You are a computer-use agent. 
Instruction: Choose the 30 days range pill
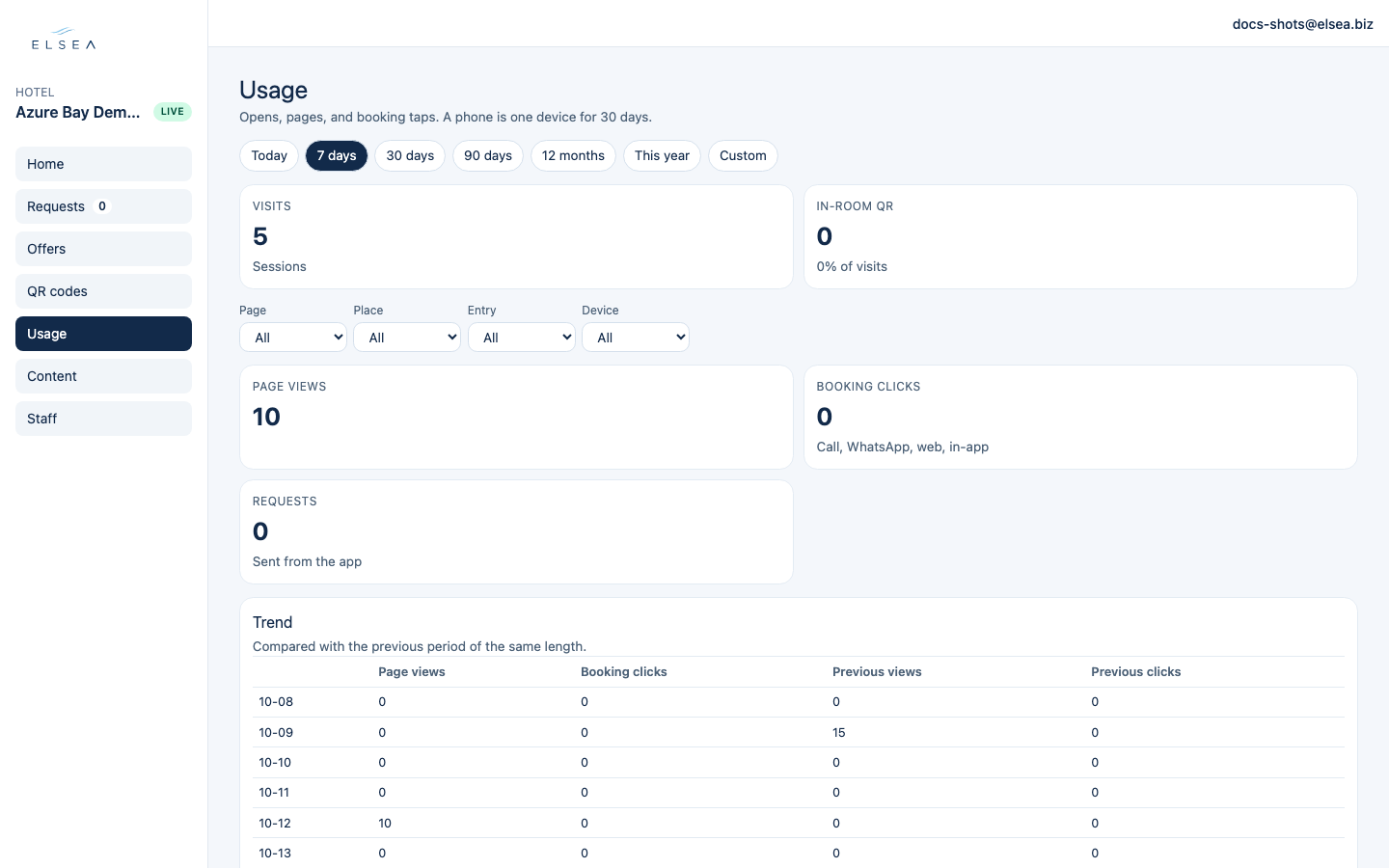click(410, 155)
